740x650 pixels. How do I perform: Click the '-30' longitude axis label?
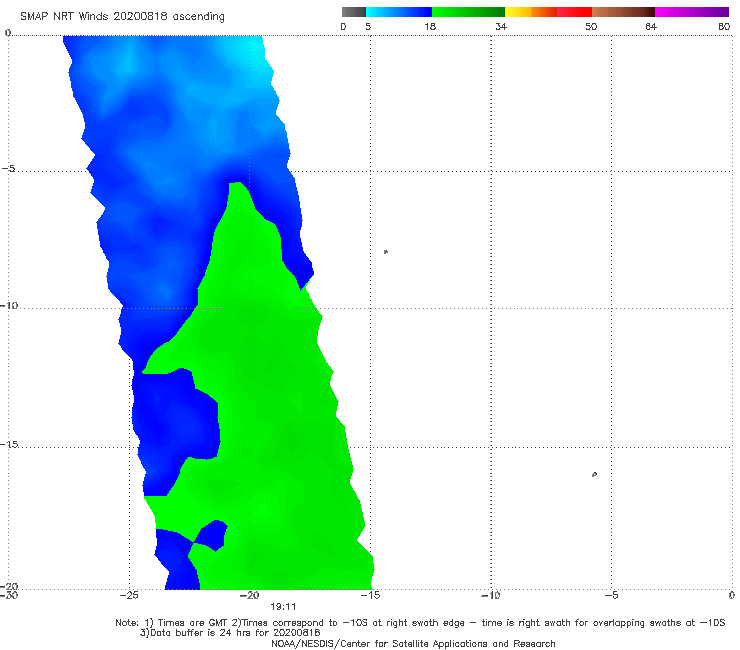point(9,595)
